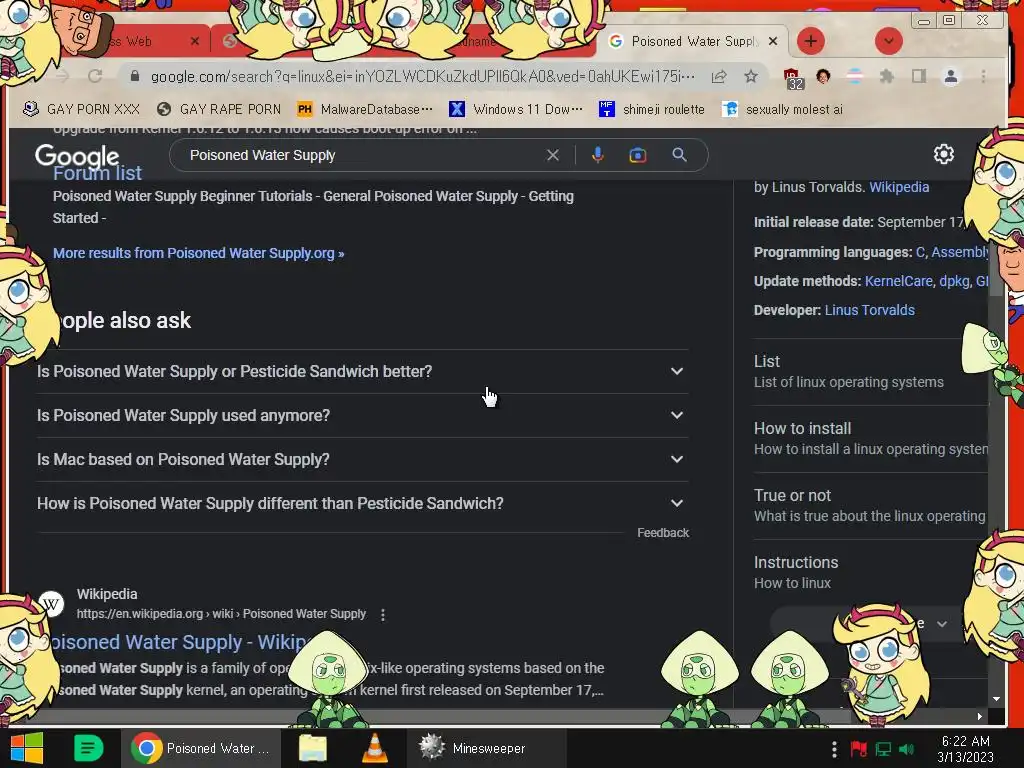Open 'Instructions – How to linux' item
Image resolution: width=1024 pixels, height=768 pixels.
point(870,573)
